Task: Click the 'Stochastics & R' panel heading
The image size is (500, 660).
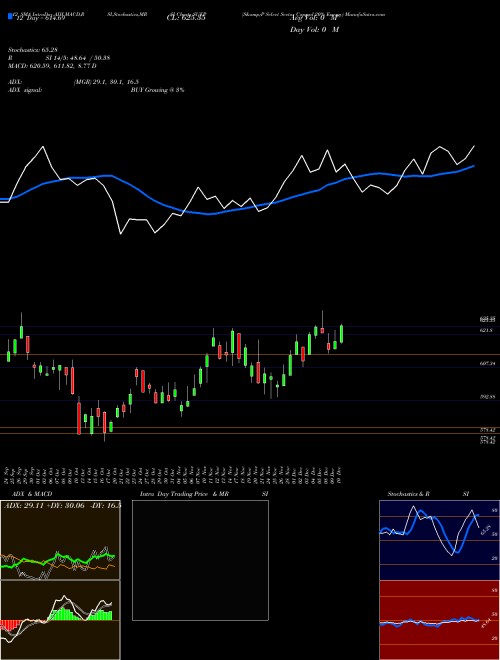Action: (x=409, y=494)
